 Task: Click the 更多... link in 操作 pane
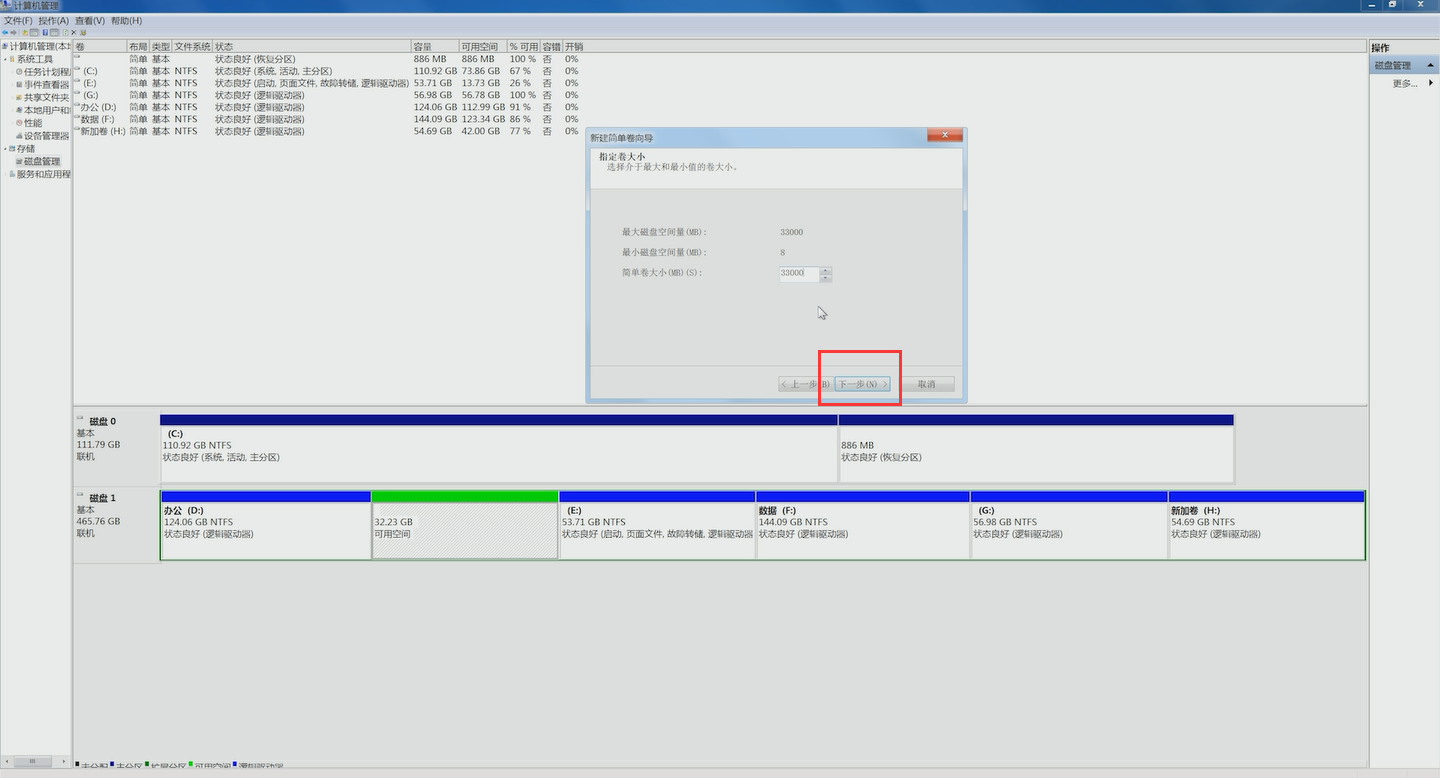[1405, 83]
